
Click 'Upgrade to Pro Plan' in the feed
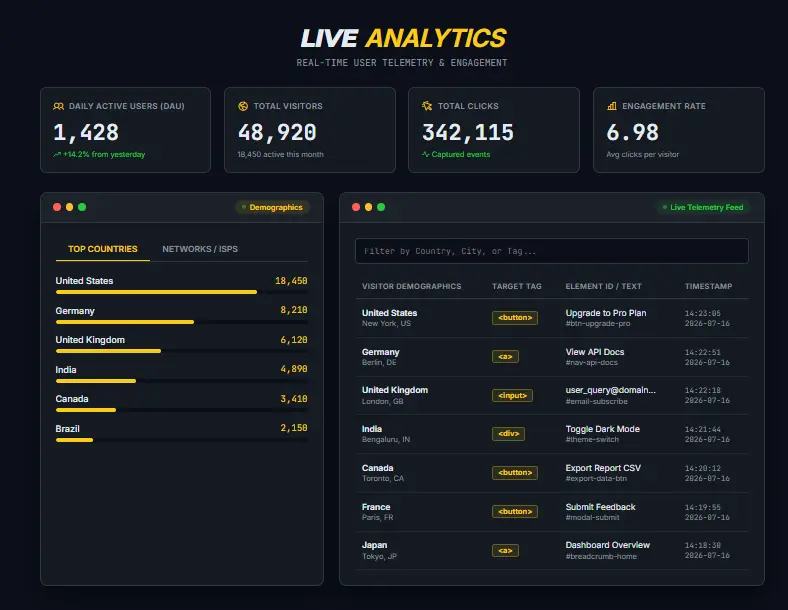coord(606,313)
